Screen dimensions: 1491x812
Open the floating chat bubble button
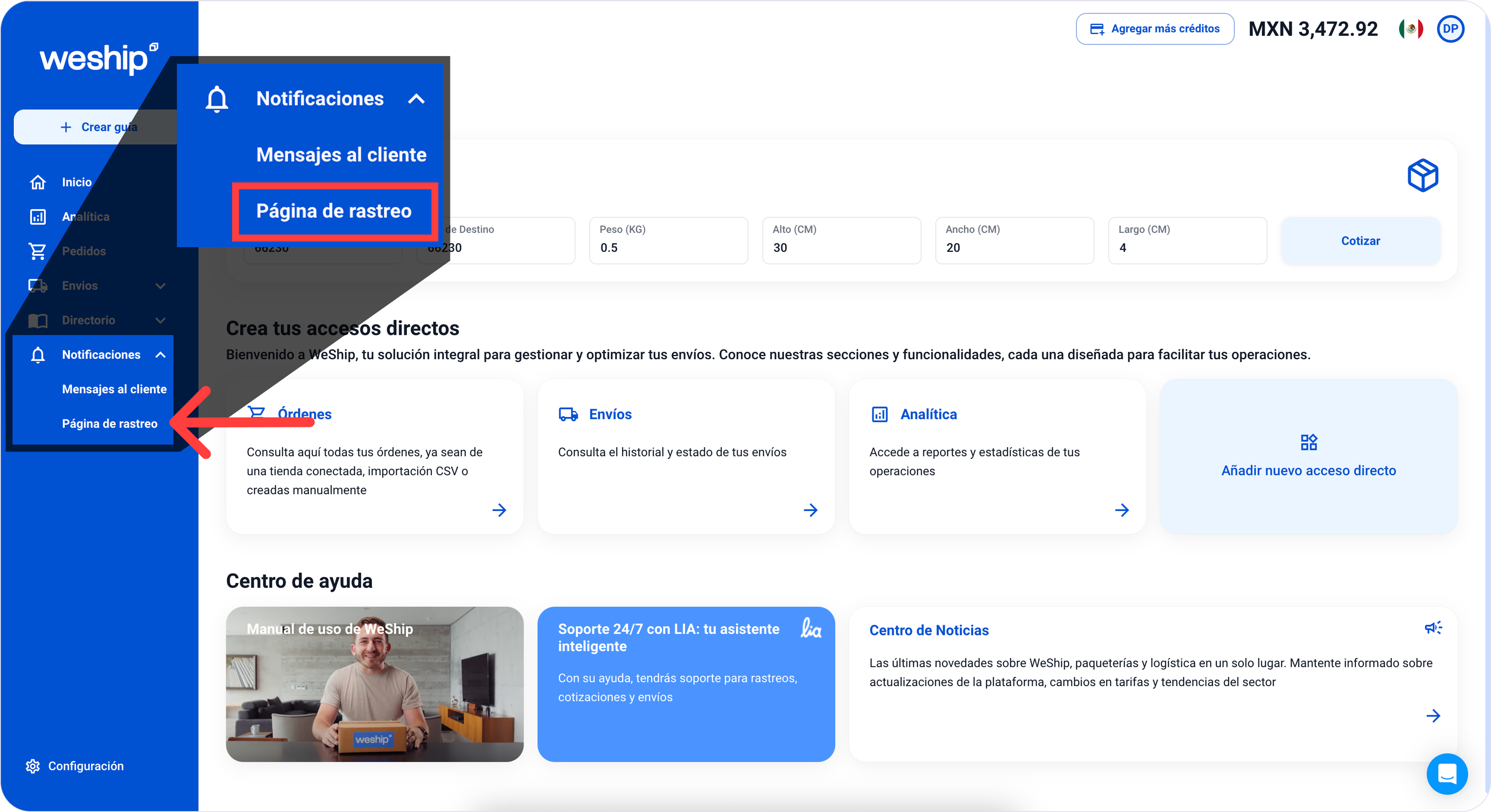[1447, 774]
